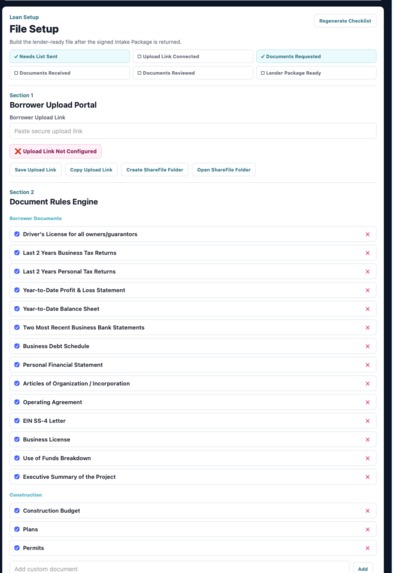
Task: Delete Executive Summary of the Project row
Action: (367, 477)
